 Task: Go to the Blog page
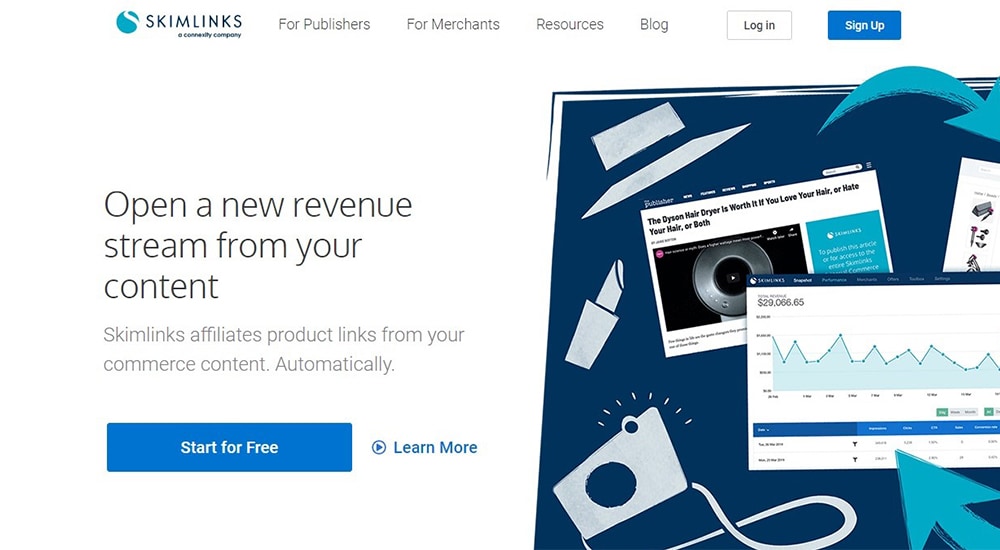[654, 24]
